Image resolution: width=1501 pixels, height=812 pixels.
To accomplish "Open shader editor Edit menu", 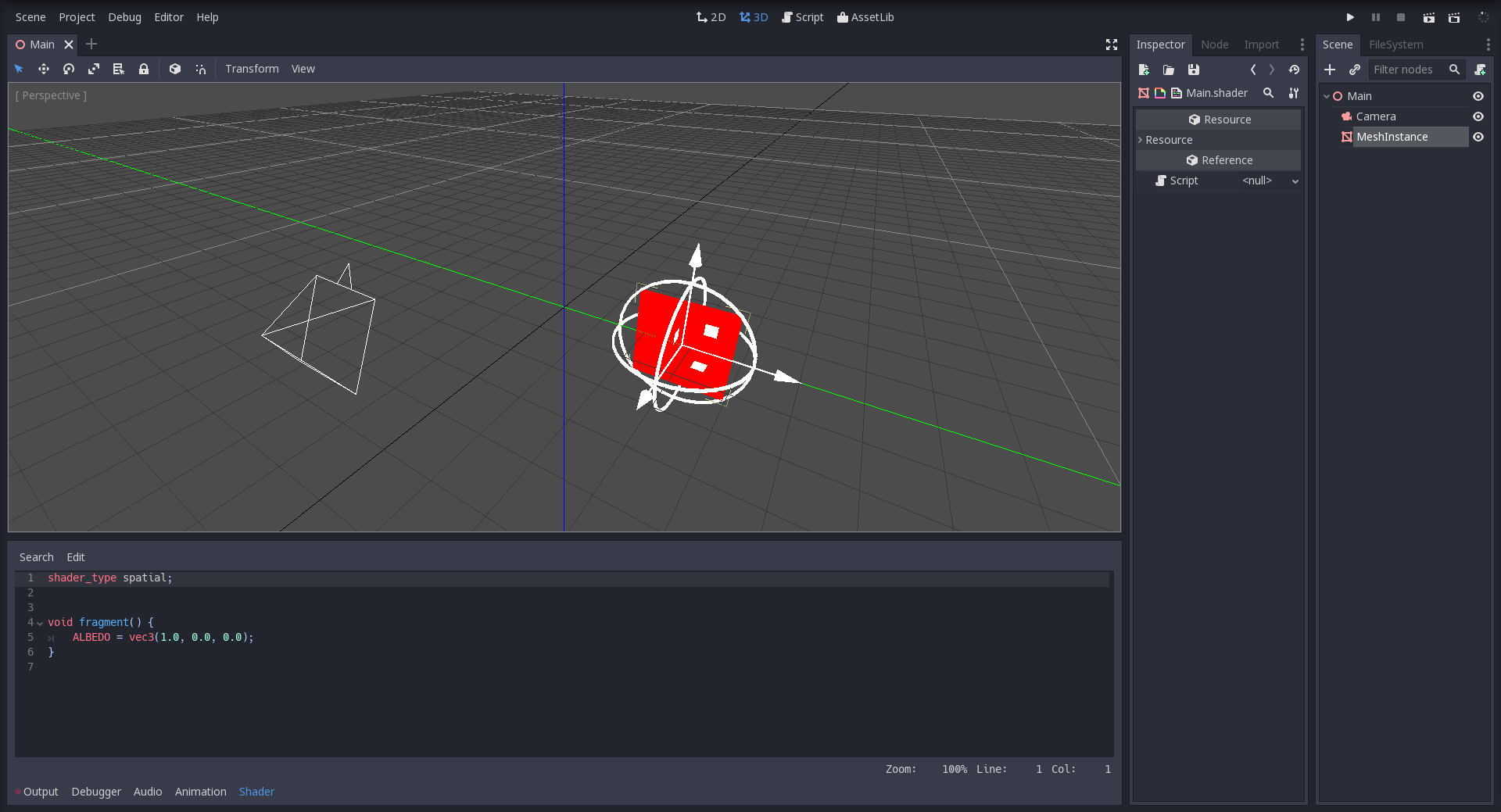I will click(x=76, y=557).
